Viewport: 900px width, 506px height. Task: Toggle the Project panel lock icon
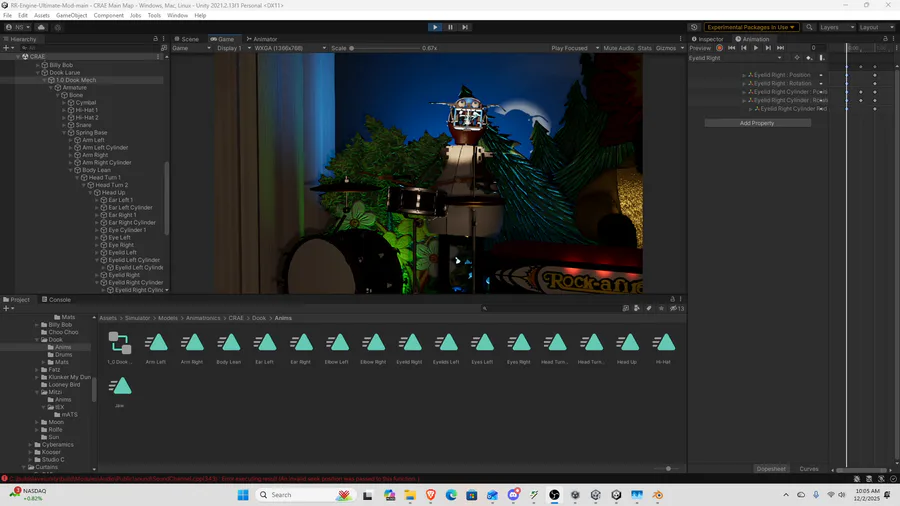click(x=672, y=299)
